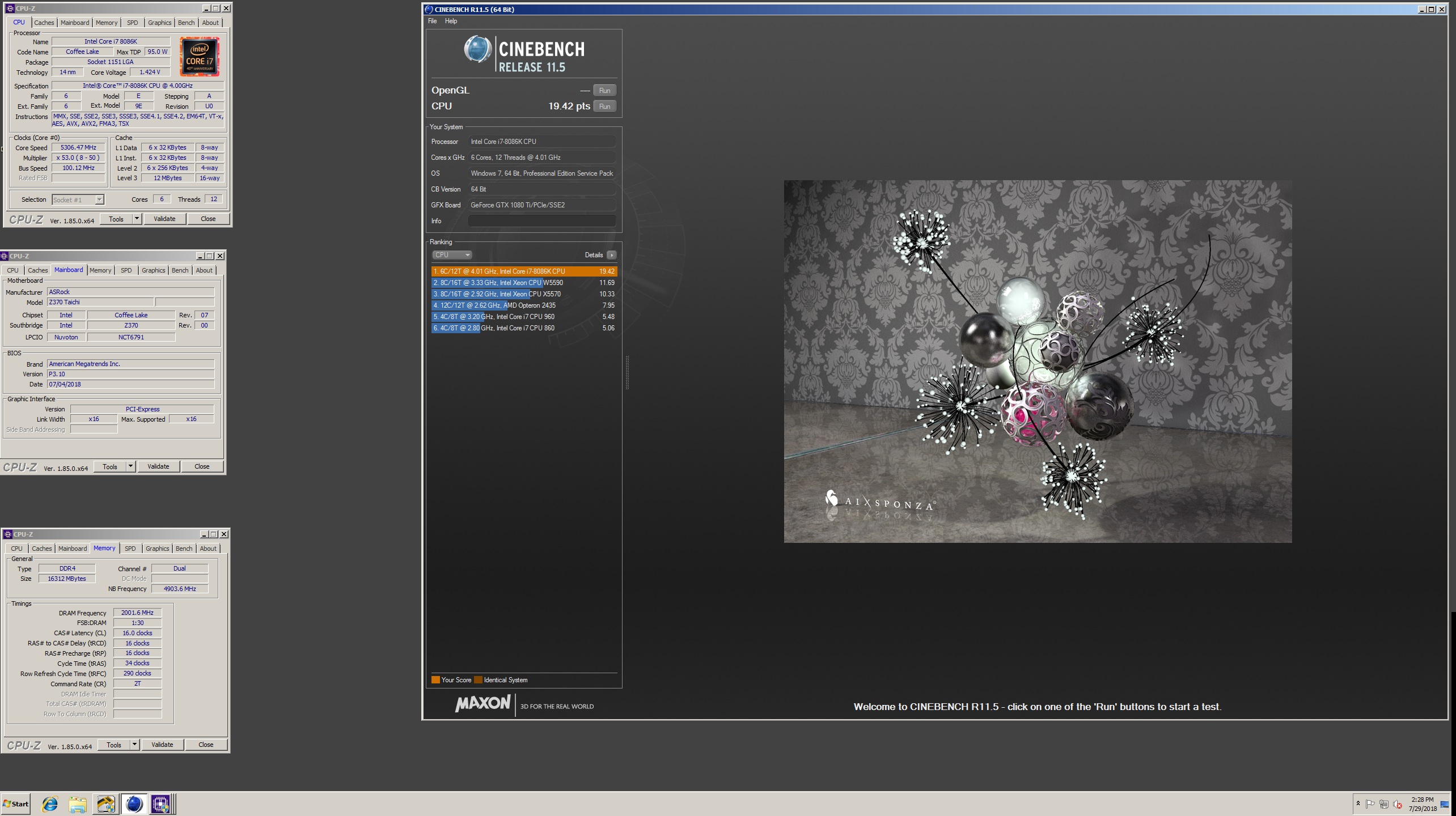Open Tools dropdown arrow in Memory CPU-Z window
The width and height of the screenshot is (1456, 816).
[134, 745]
